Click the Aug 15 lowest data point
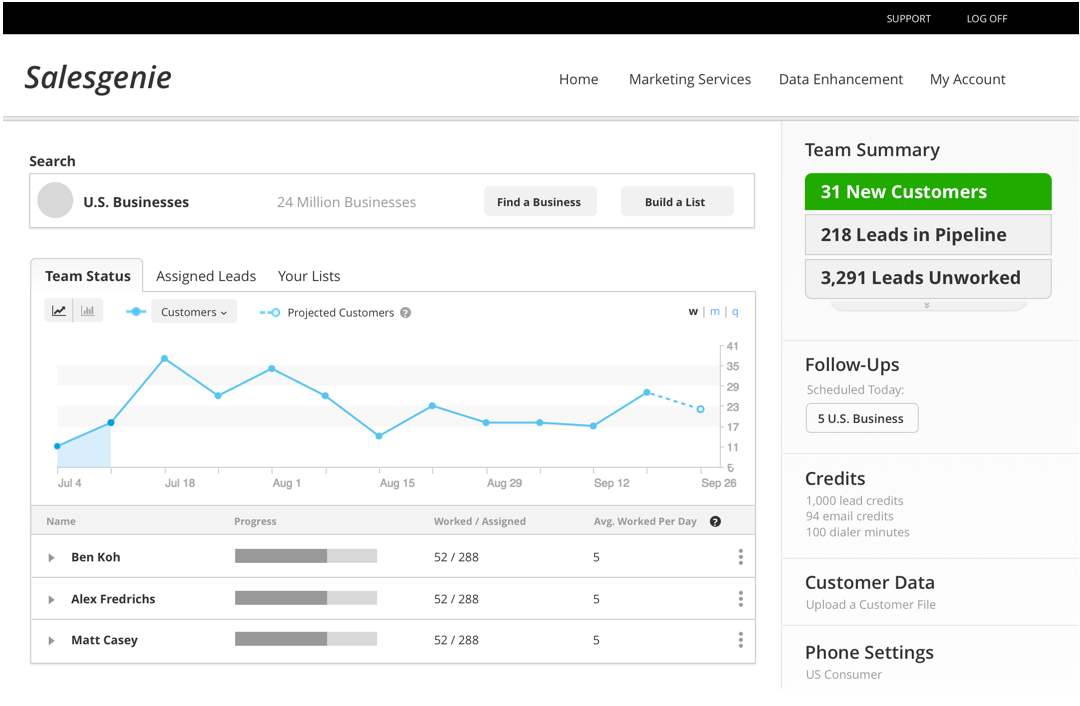 click(379, 436)
